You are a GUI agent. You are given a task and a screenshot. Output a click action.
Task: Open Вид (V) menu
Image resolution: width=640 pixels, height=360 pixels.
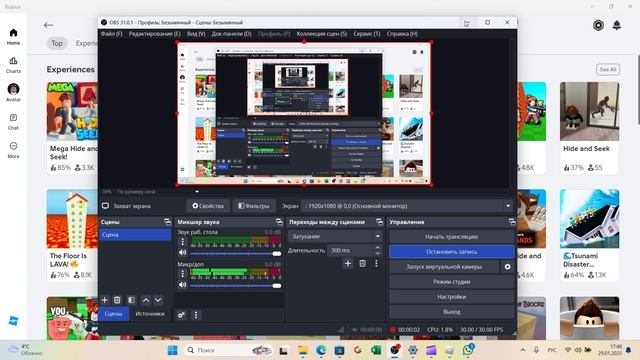tap(196, 34)
